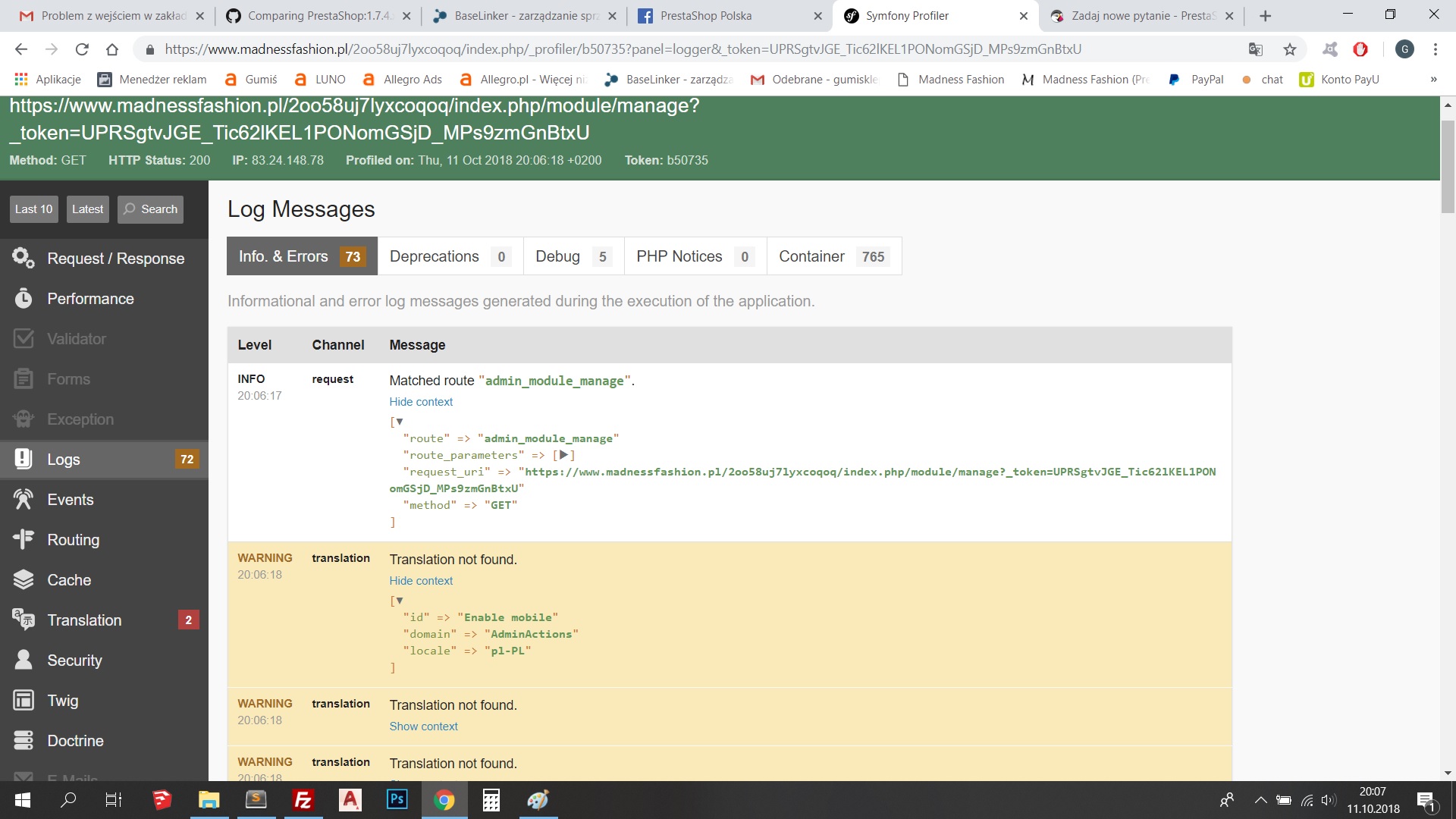This screenshot has width=1456, height=819.
Task: Click the Routing signpost icon
Action: tap(24, 540)
